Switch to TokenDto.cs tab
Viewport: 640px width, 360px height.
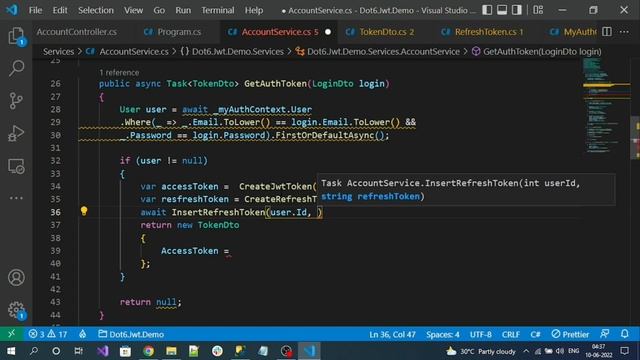(x=386, y=32)
